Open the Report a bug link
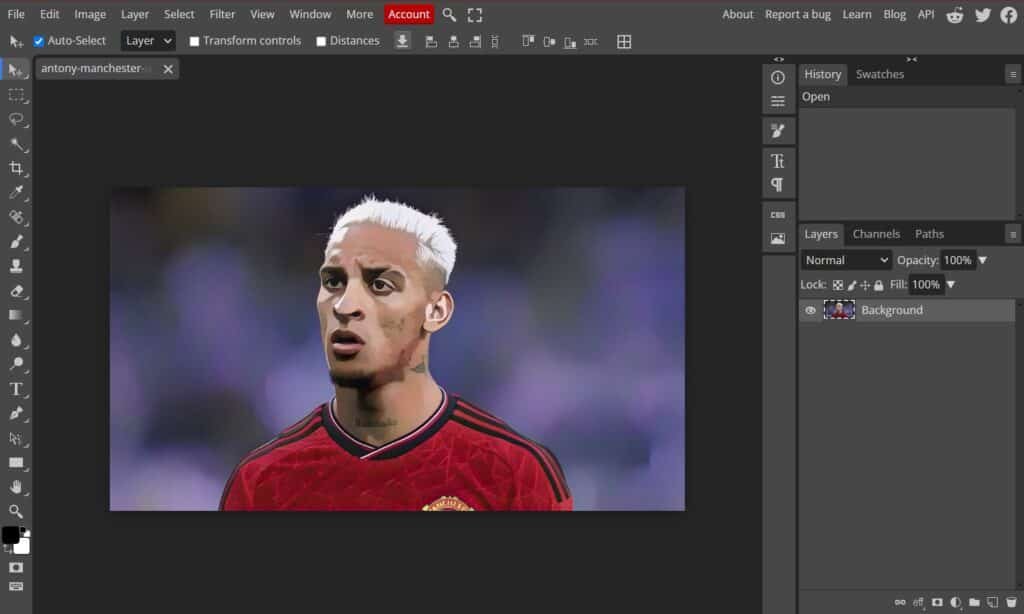1024x614 pixels. coord(798,15)
